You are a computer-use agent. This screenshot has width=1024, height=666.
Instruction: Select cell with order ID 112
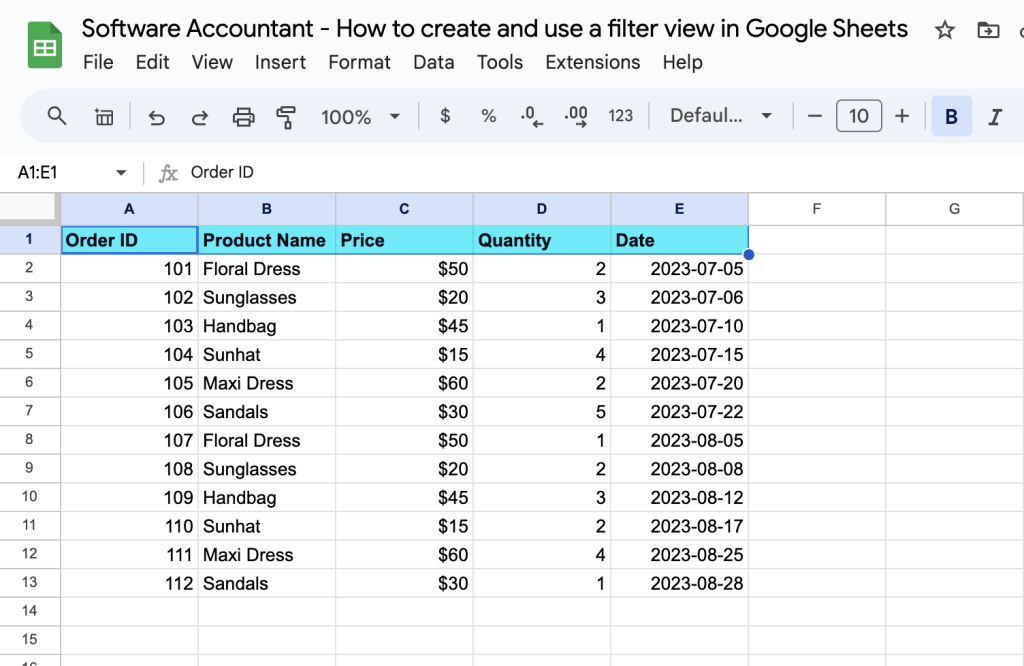click(x=129, y=584)
